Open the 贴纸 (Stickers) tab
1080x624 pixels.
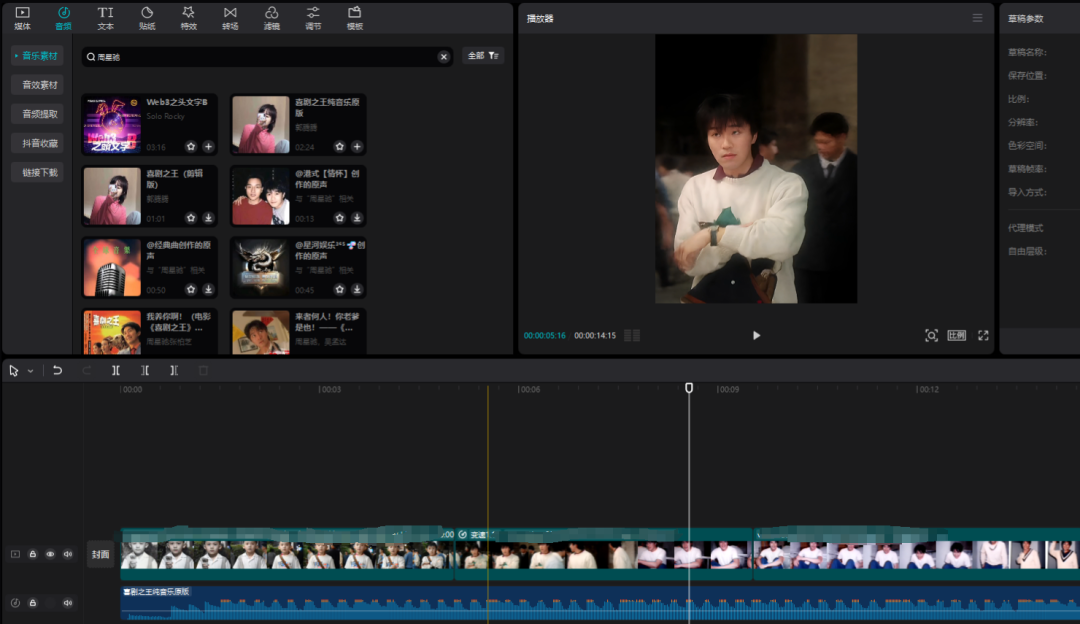tap(147, 18)
